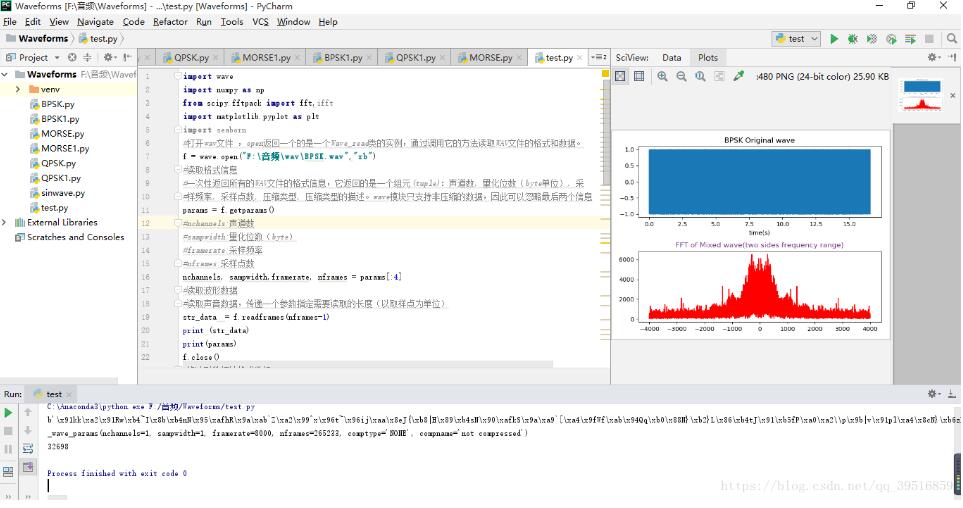Toggle chessboard transparency in SciView

620,76
